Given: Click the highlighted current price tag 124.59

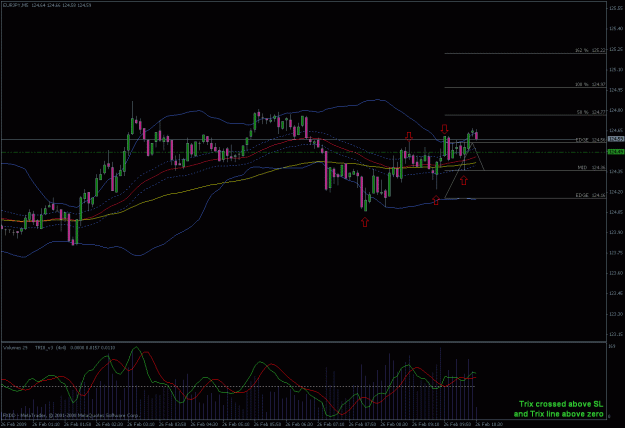Looking at the screenshot, I should coord(616,139).
